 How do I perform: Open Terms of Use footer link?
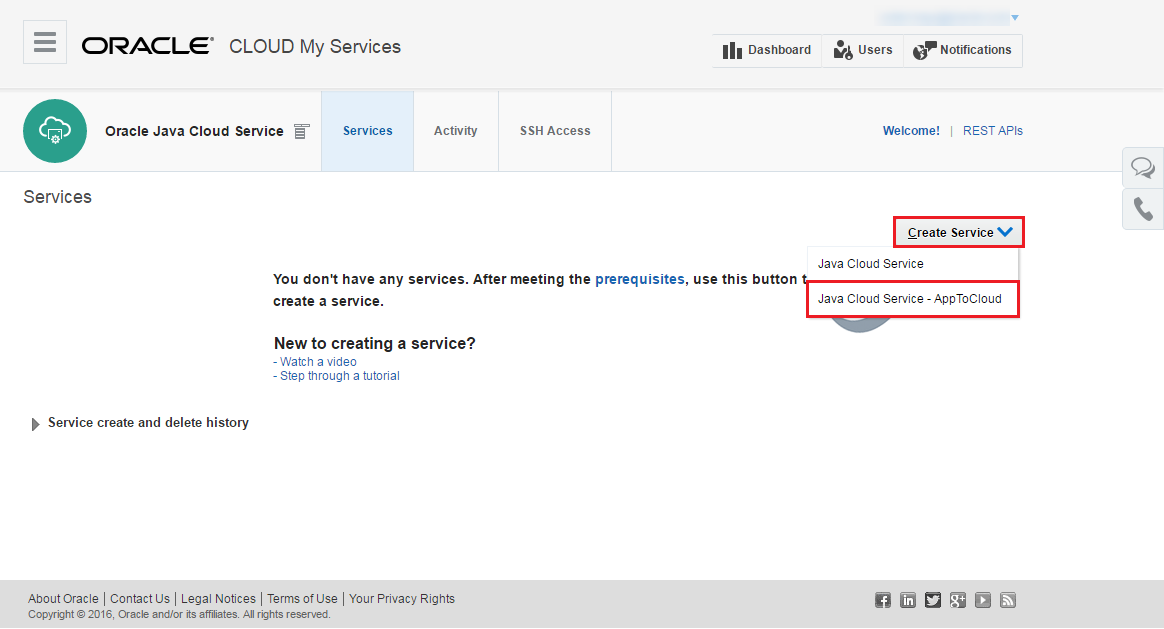click(302, 599)
